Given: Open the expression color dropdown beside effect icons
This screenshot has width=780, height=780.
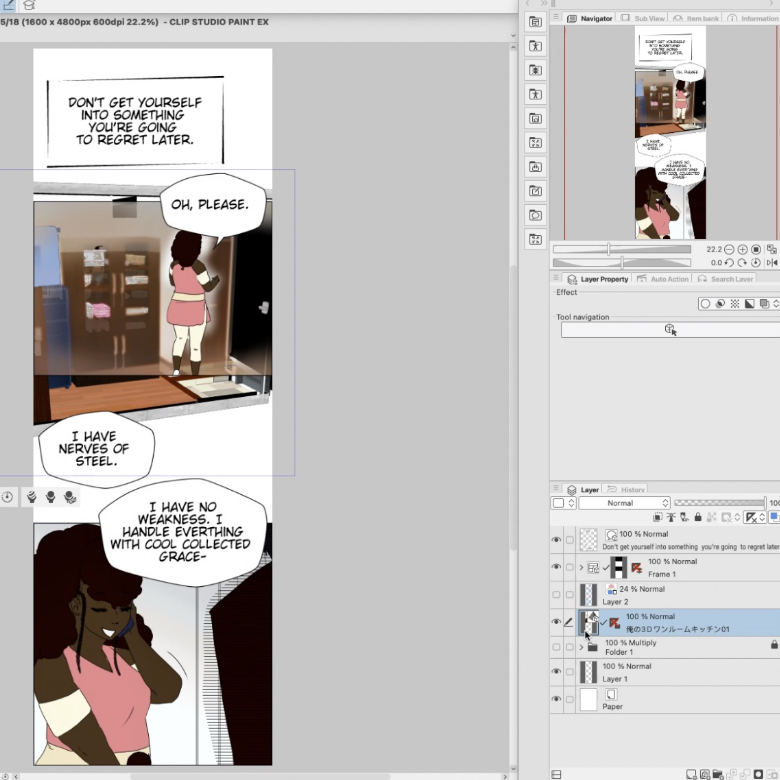Looking at the screenshot, I should pyautogui.click(x=776, y=304).
